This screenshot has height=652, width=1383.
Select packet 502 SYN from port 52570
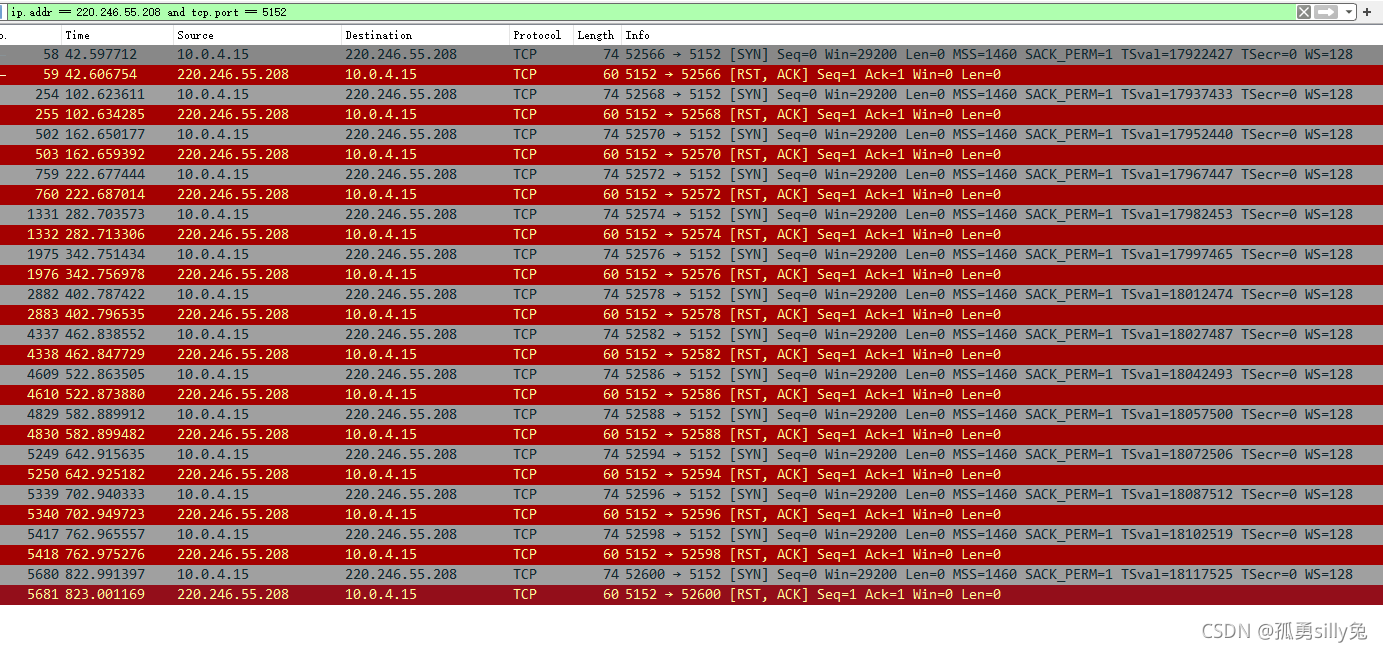tap(691, 134)
